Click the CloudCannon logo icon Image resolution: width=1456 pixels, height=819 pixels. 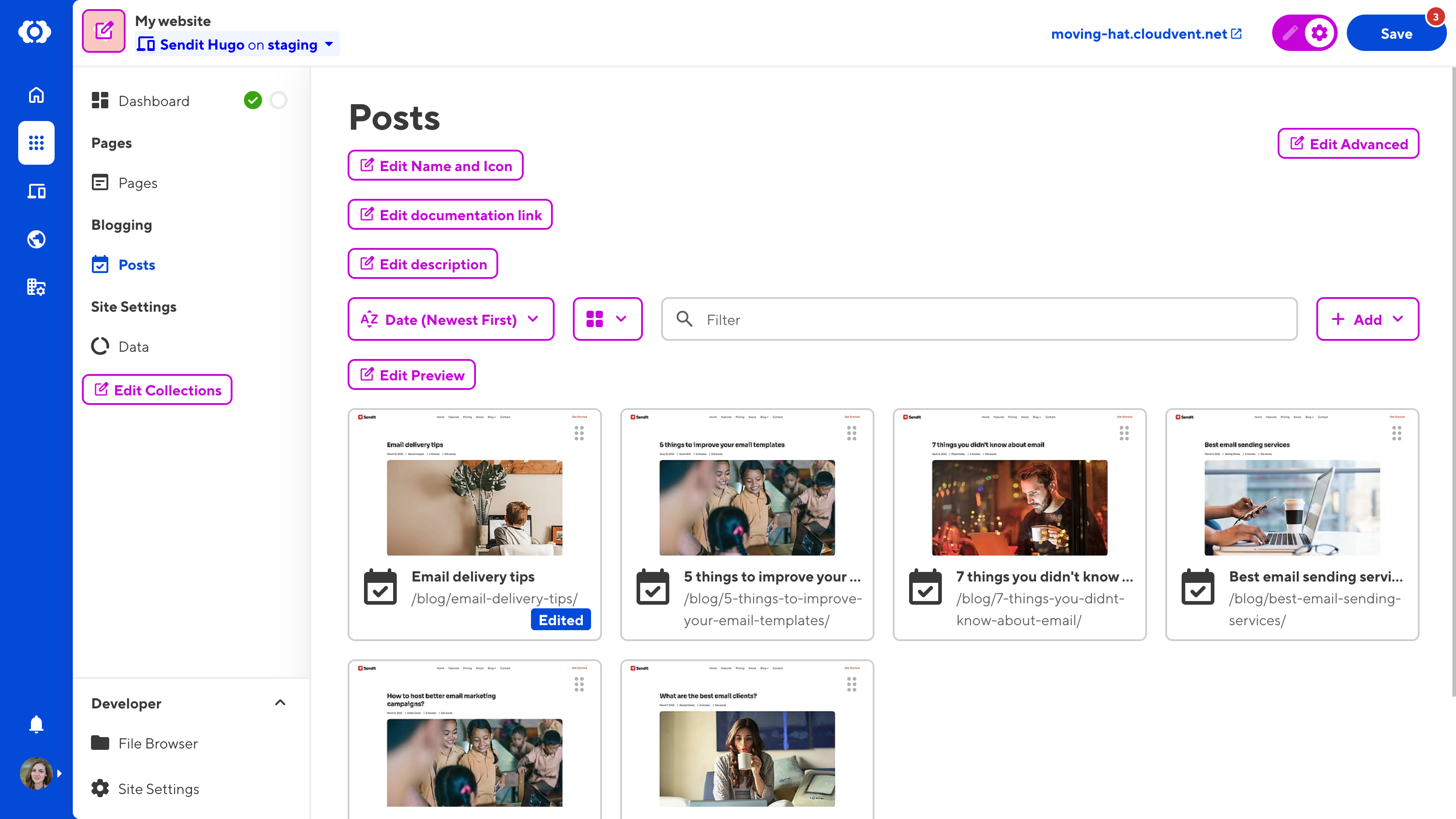click(x=35, y=32)
